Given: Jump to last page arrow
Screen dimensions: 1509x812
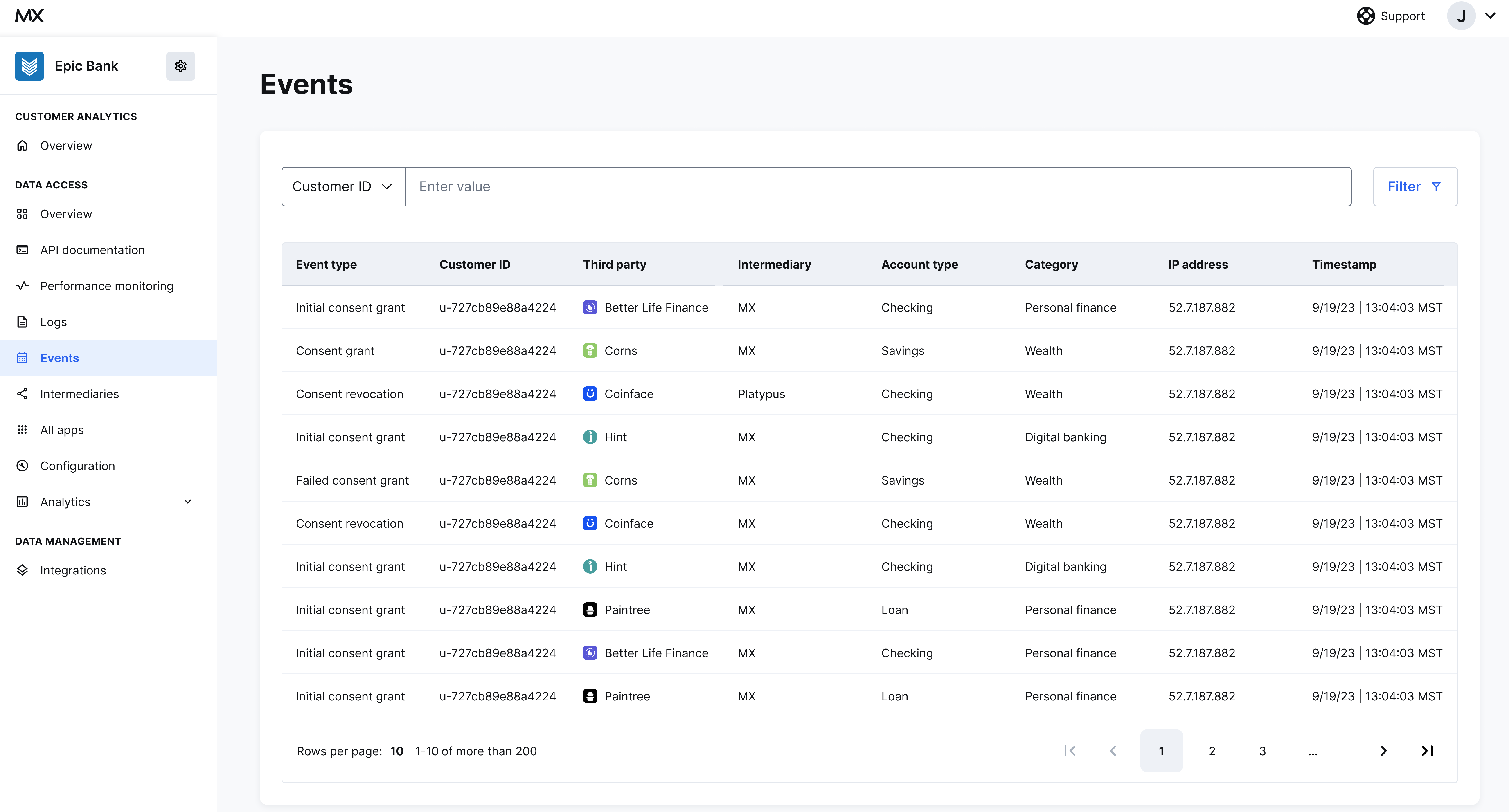Looking at the screenshot, I should click(x=1427, y=751).
